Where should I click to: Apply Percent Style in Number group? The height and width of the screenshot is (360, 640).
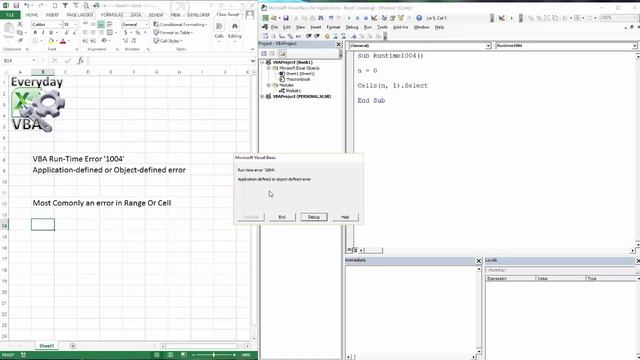click(138, 33)
